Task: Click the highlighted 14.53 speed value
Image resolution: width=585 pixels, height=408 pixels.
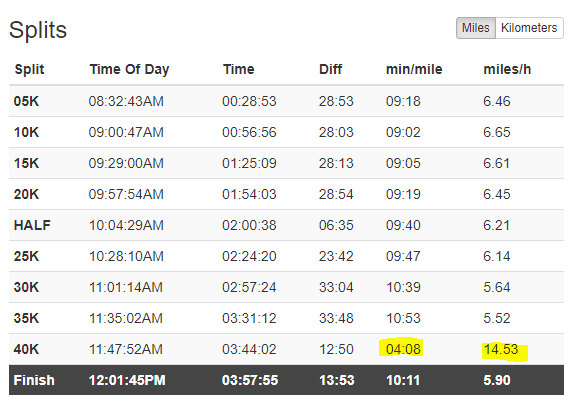Action: [501, 349]
